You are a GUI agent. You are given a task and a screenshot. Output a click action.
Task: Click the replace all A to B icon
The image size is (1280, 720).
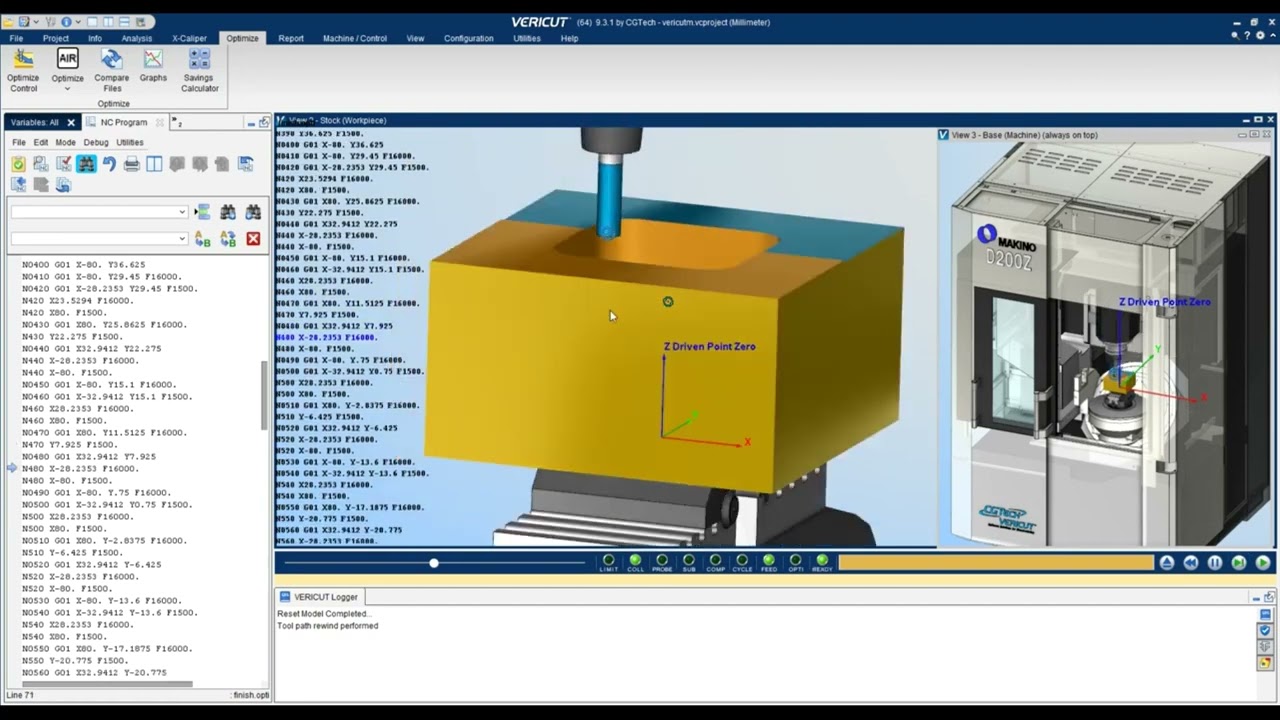pos(228,238)
